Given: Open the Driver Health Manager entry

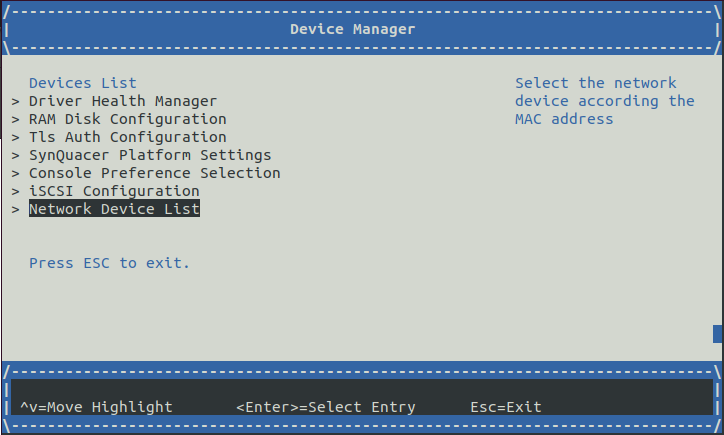Looking at the screenshot, I should (123, 101).
